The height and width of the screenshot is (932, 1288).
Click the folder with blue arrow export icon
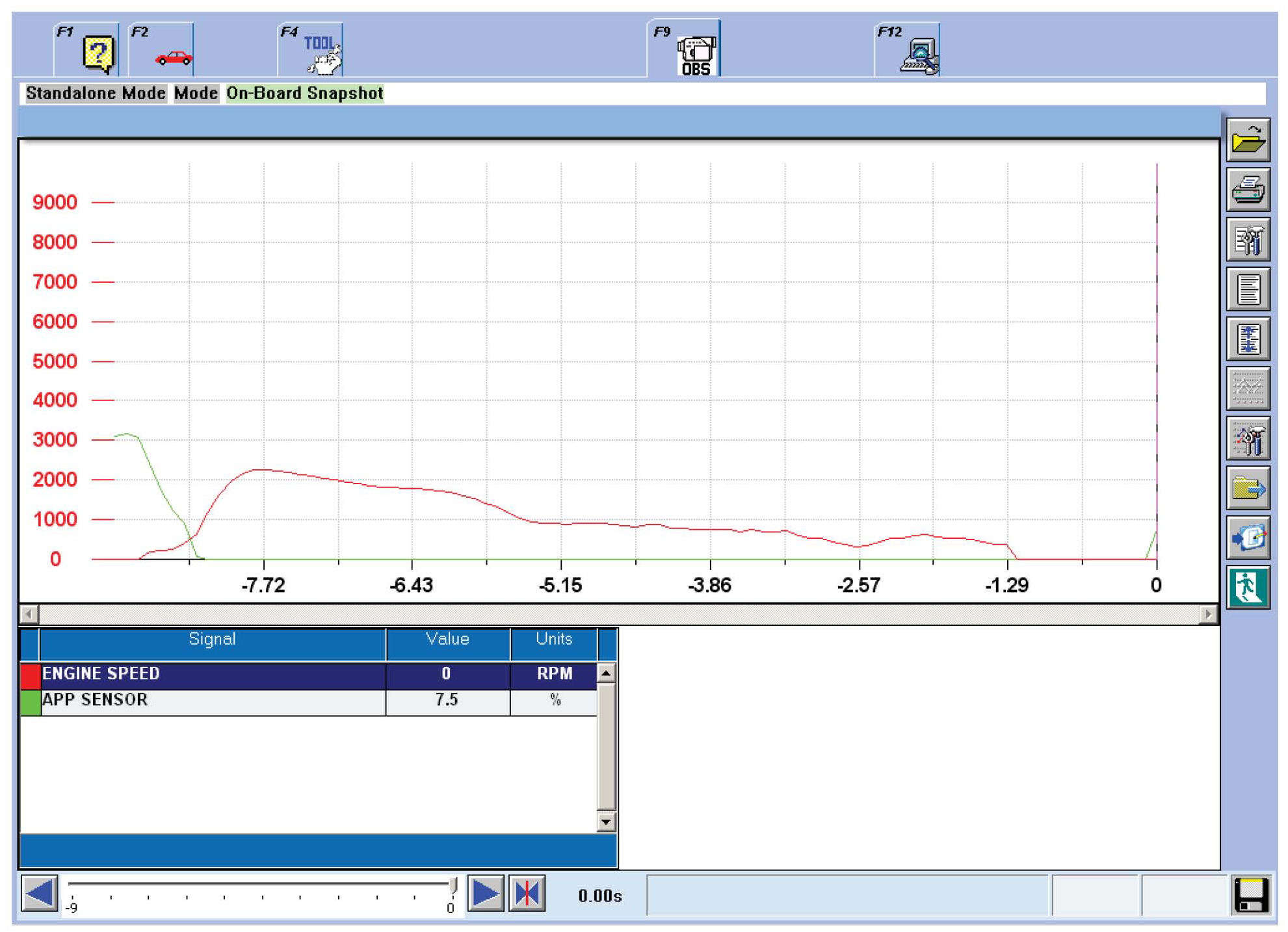[x=1247, y=488]
